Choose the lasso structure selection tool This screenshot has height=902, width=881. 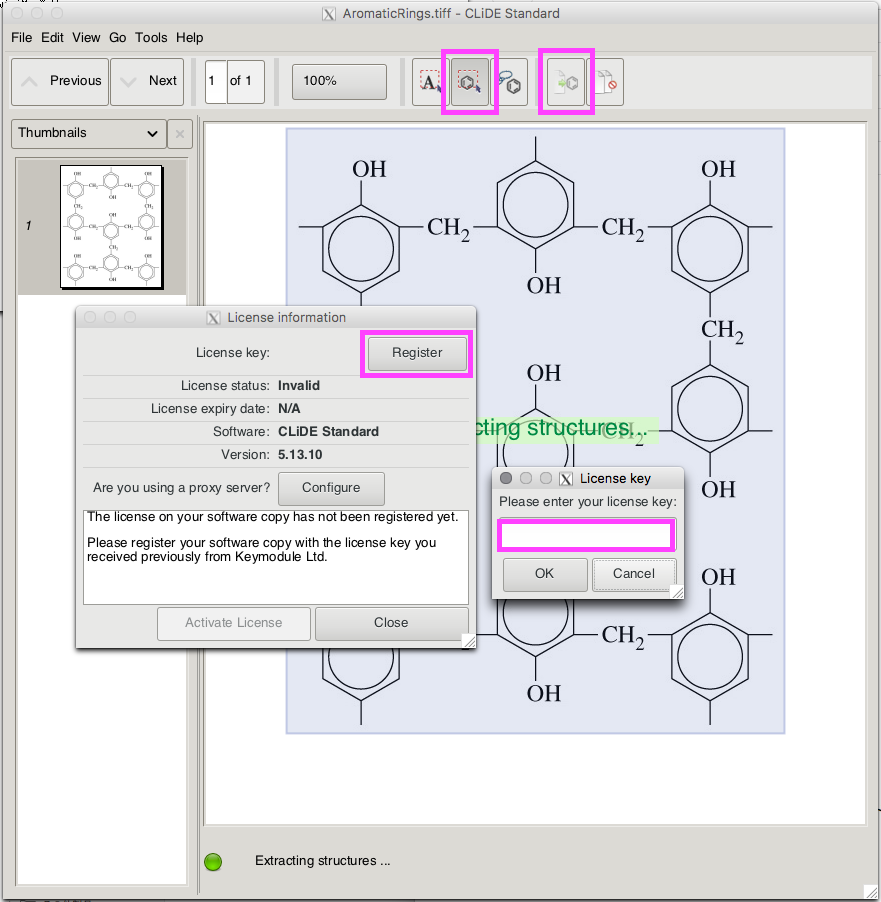point(510,82)
